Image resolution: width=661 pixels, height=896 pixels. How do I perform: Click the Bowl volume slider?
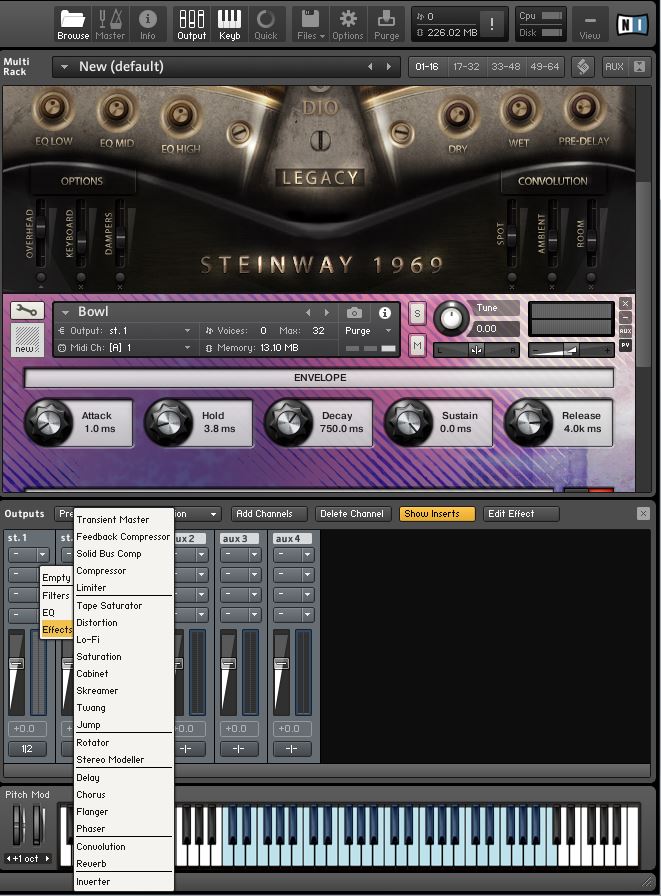[x=571, y=350]
